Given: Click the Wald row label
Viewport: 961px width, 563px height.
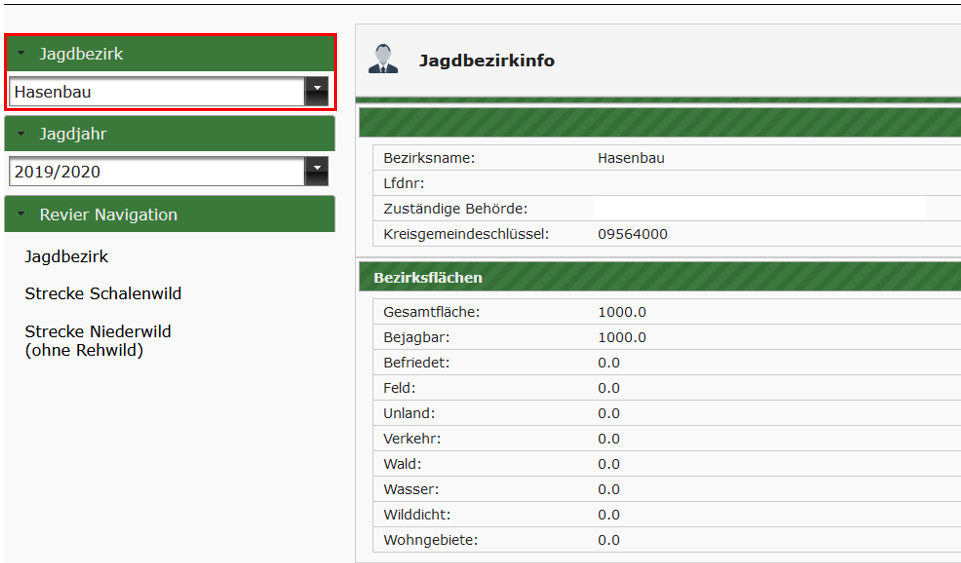Looking at the screenshot, I should (x=402, y=465).
